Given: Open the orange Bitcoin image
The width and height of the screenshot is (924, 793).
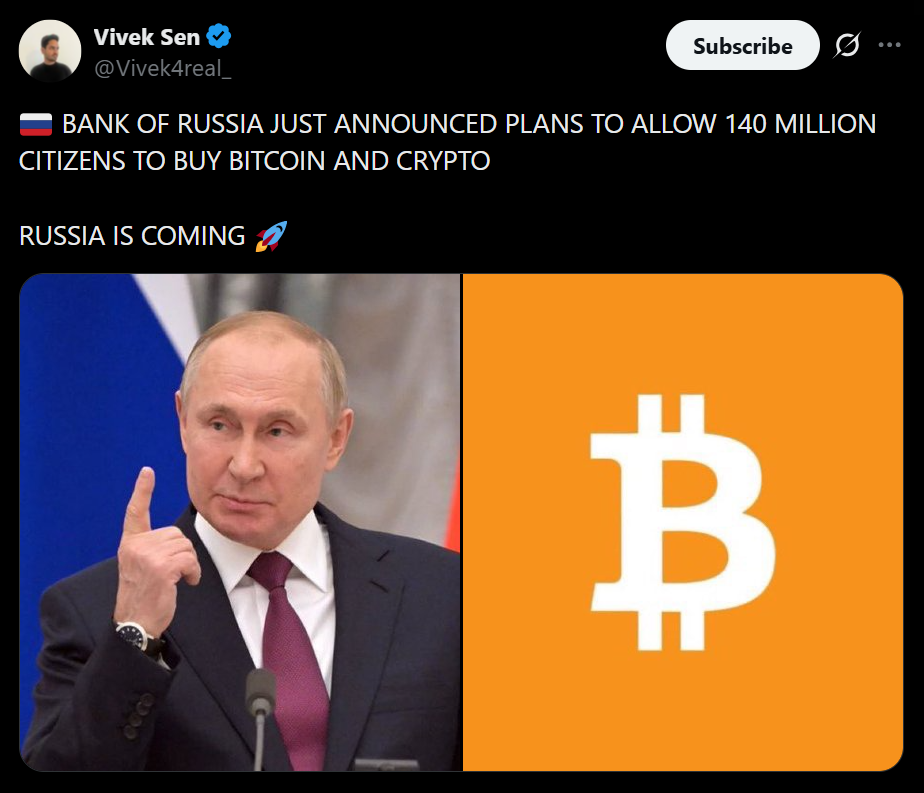Looking at the screenshot, I should pyautogui.click(x=683, y=522).
